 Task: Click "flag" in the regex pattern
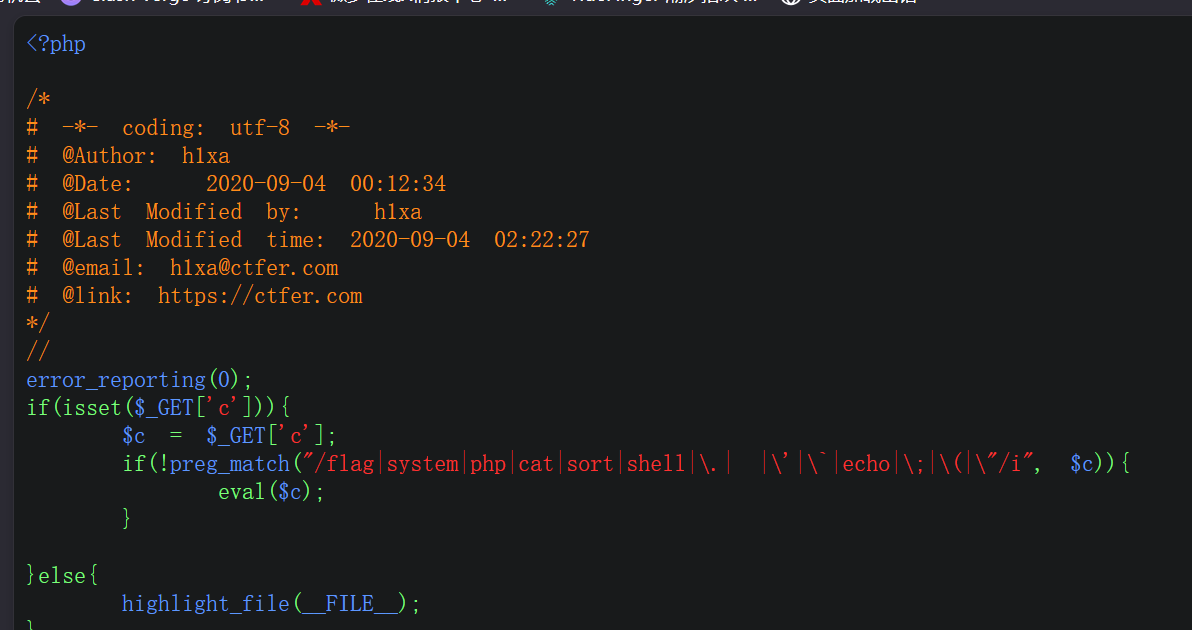tap(350, 464)
